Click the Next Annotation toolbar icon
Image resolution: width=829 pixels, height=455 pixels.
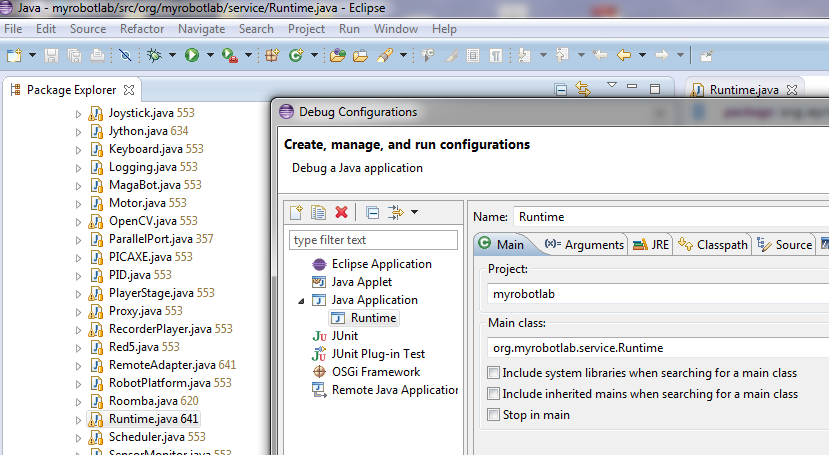click(x=524, y=55)
